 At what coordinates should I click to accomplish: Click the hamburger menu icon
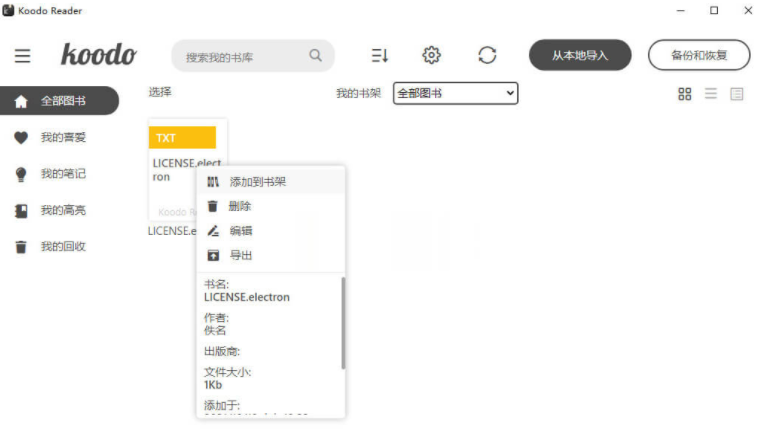[x=22, y=56]
